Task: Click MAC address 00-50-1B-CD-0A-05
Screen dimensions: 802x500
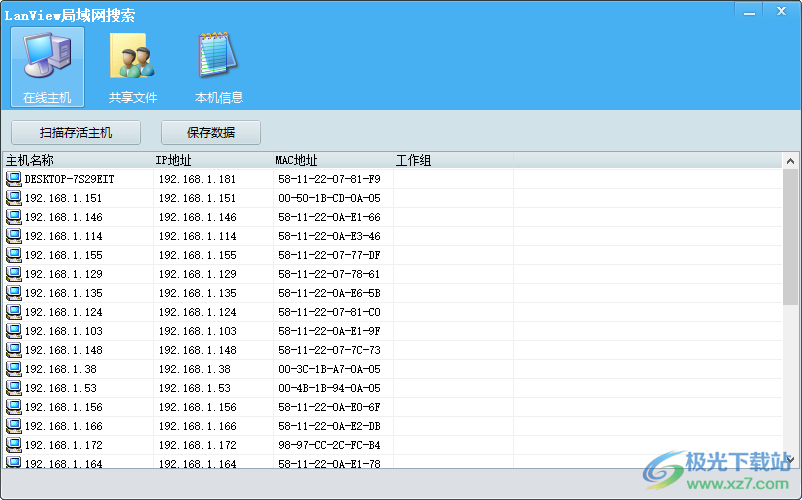Action: [x=329, y=198]
